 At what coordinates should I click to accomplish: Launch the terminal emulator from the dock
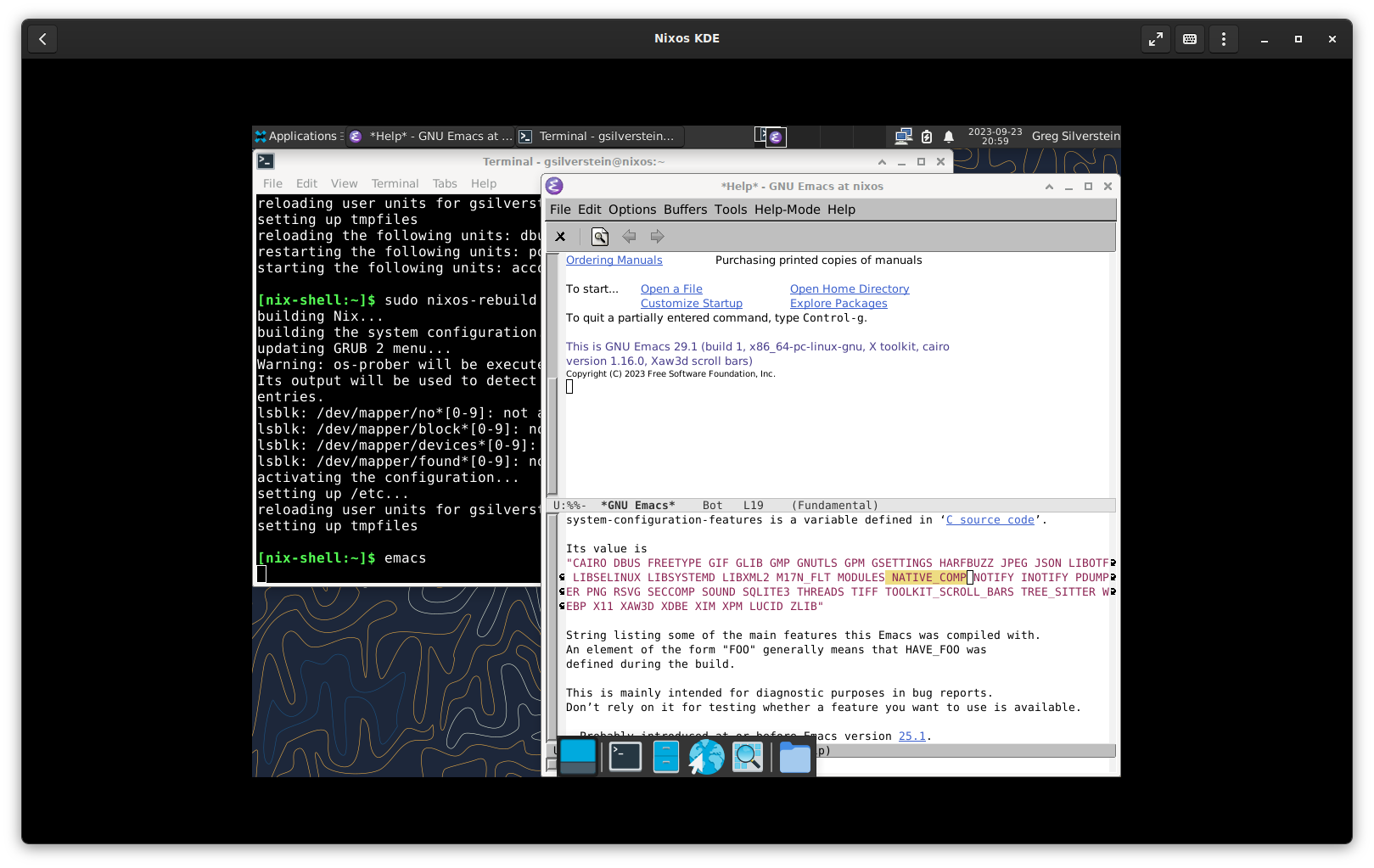click(x=625, y=757)
